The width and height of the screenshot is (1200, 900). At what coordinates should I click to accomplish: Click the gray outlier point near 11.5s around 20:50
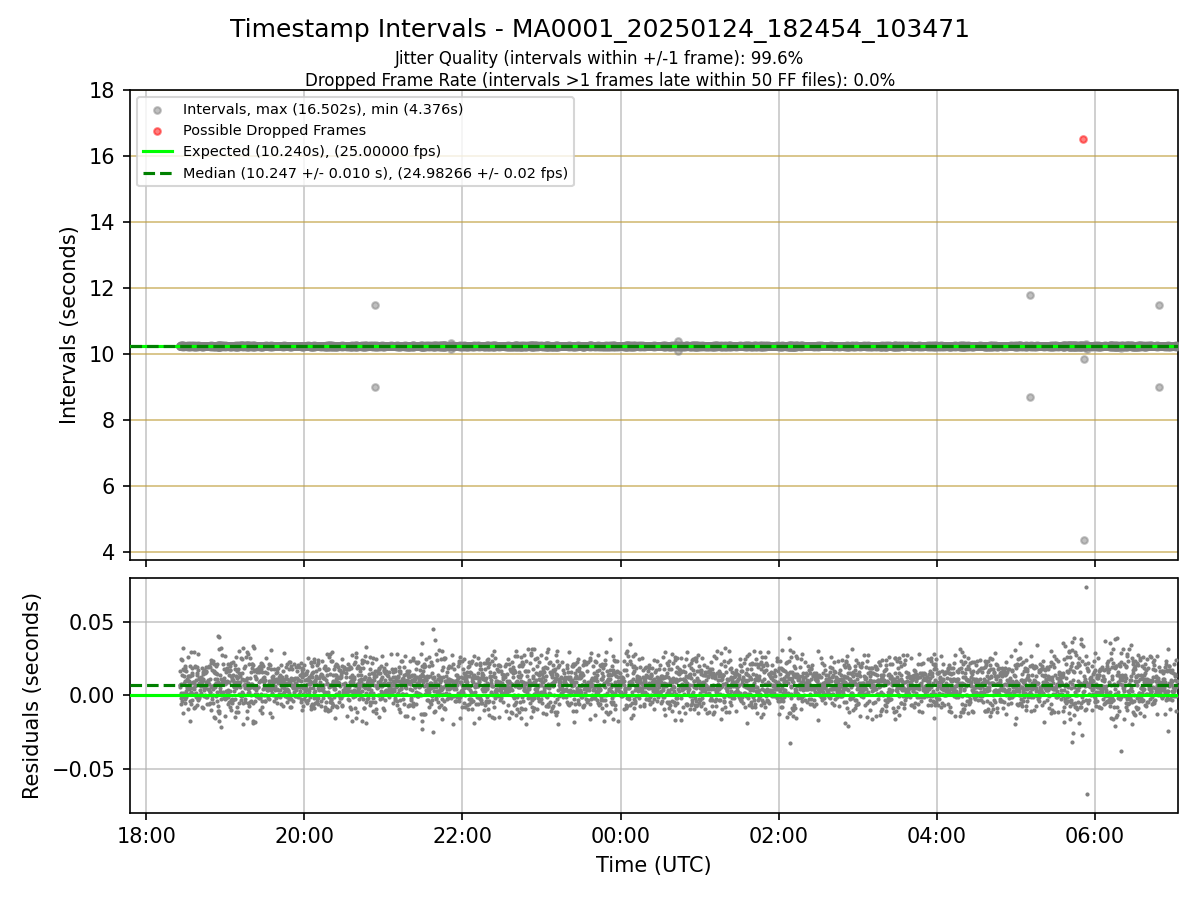[x=375, y=305]
